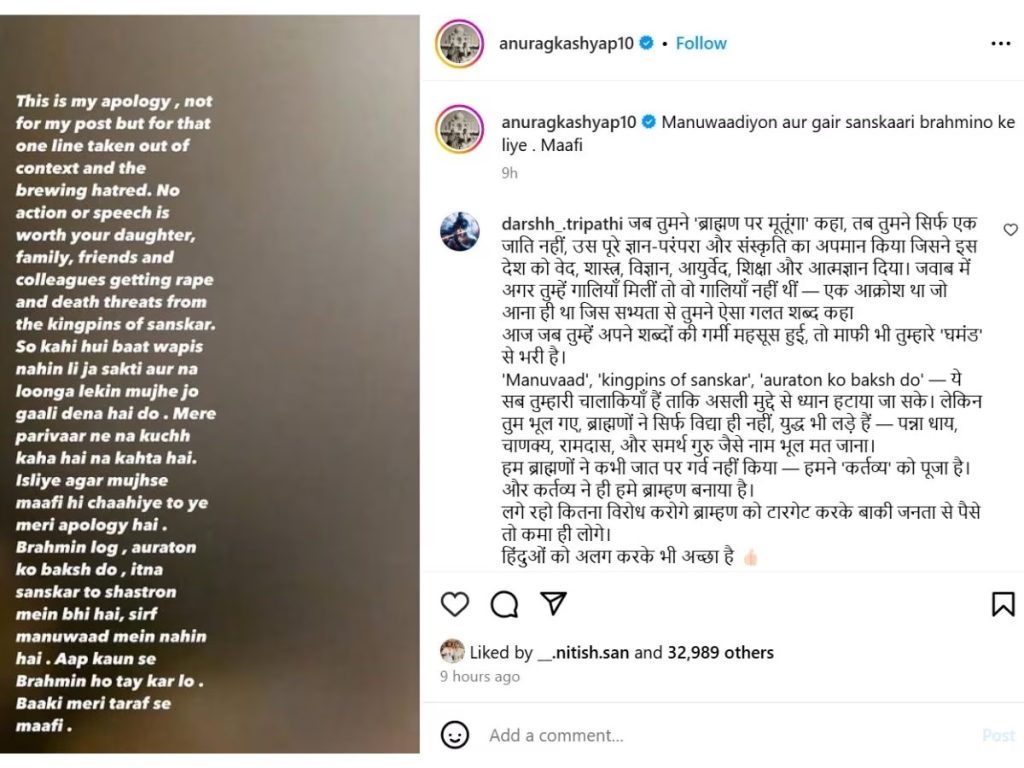1024x768 pixels.
Task: Click Post to submit comment
Action: [999, 735]
